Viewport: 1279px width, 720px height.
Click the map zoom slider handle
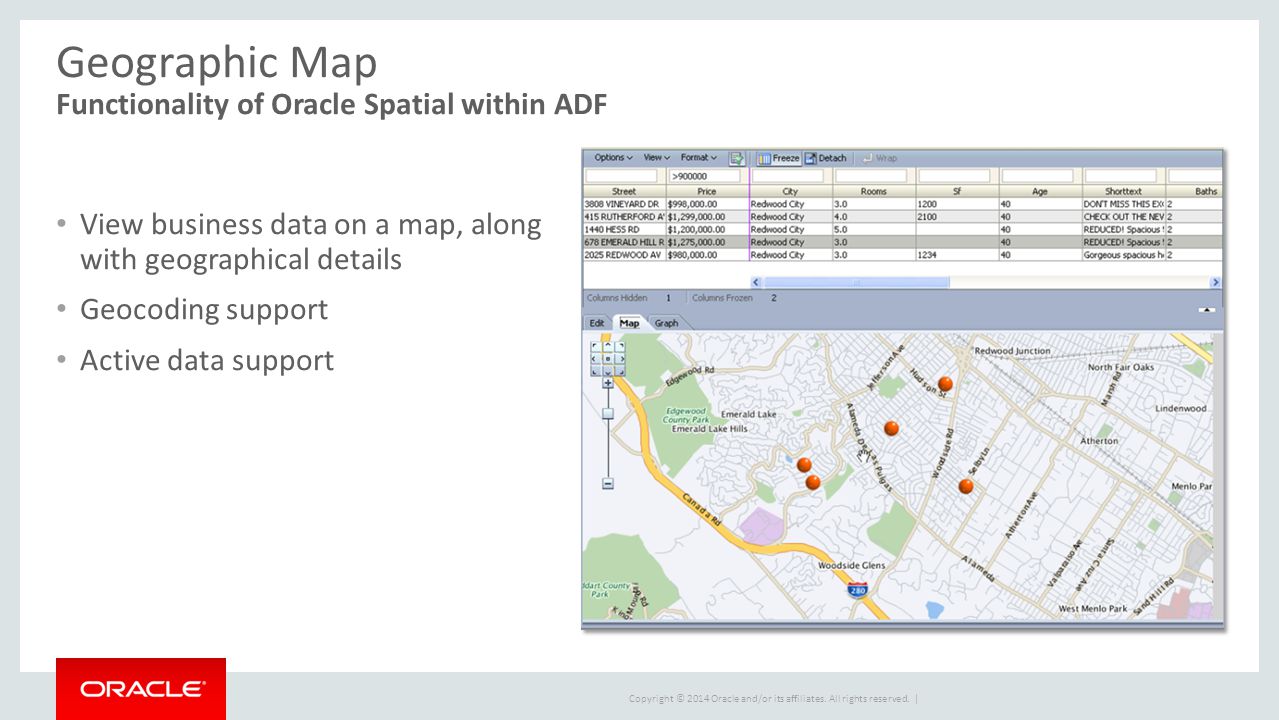point(607,413)
